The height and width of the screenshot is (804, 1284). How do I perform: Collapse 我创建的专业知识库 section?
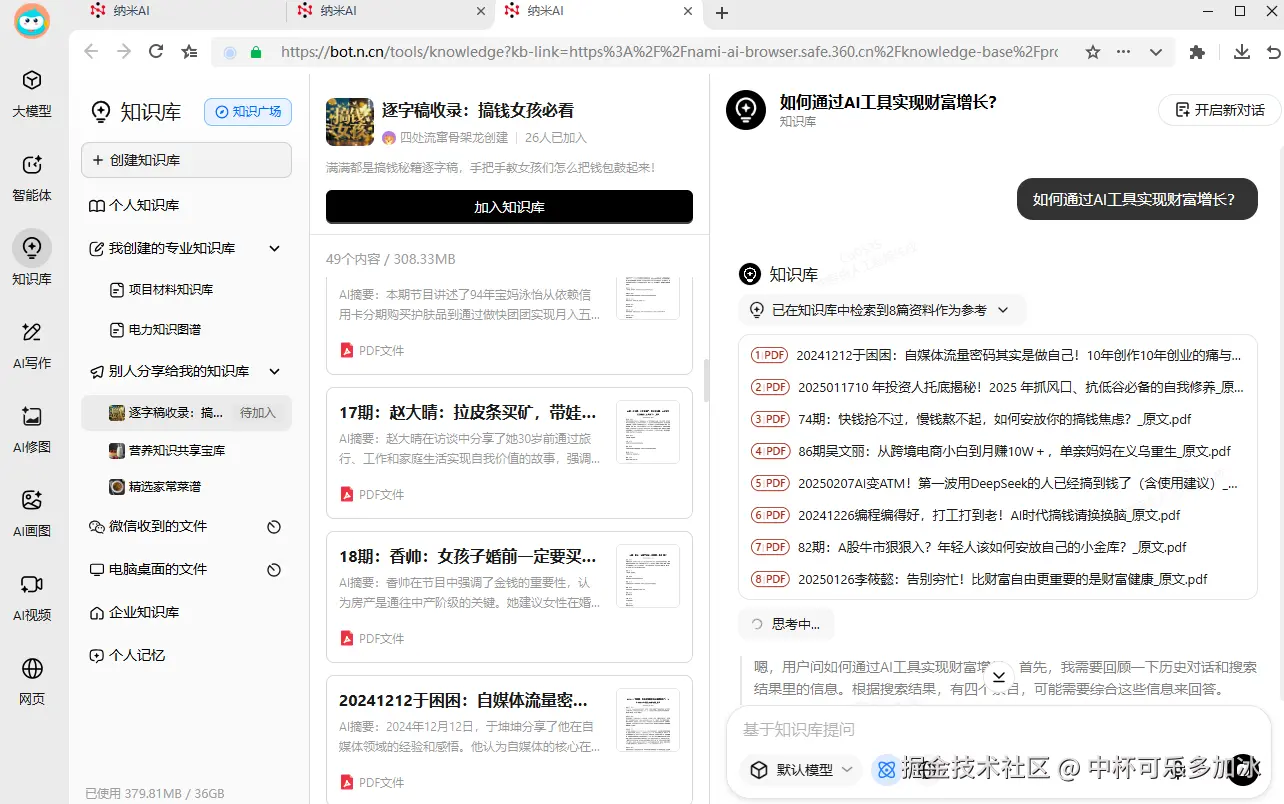coord(274,248)
